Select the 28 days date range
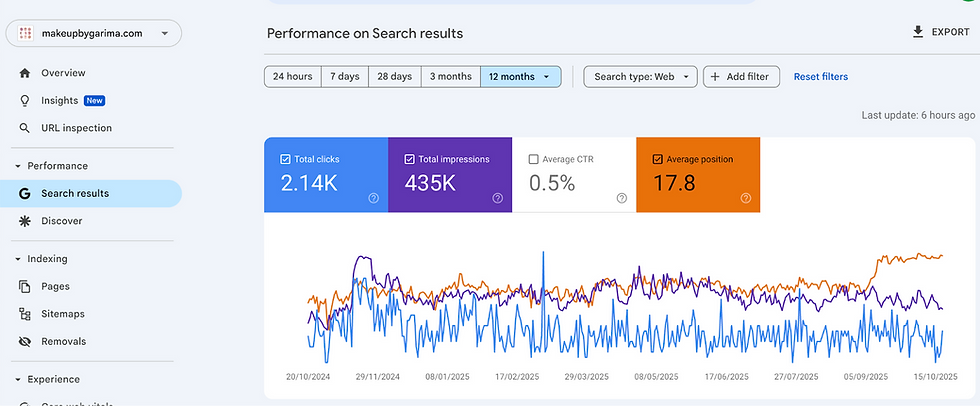980x406 pixels. point(394,77)
